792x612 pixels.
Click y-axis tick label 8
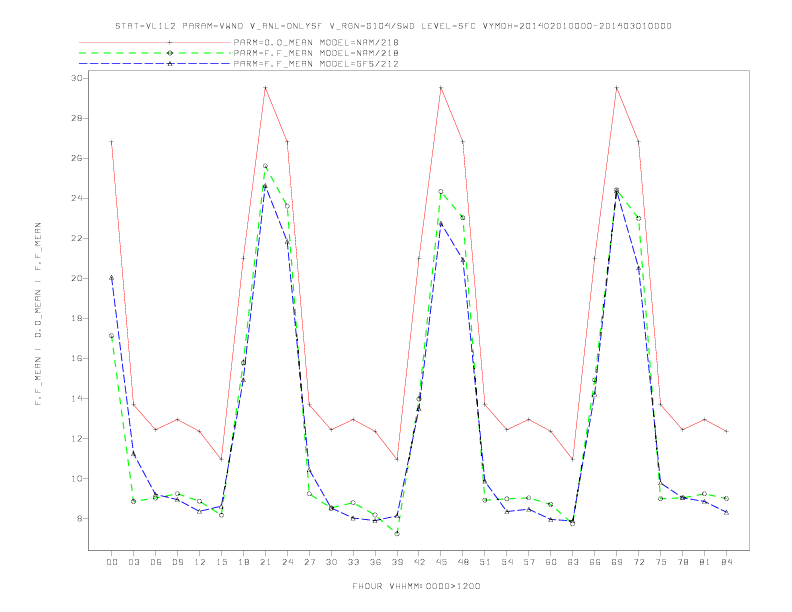[80, 519]
